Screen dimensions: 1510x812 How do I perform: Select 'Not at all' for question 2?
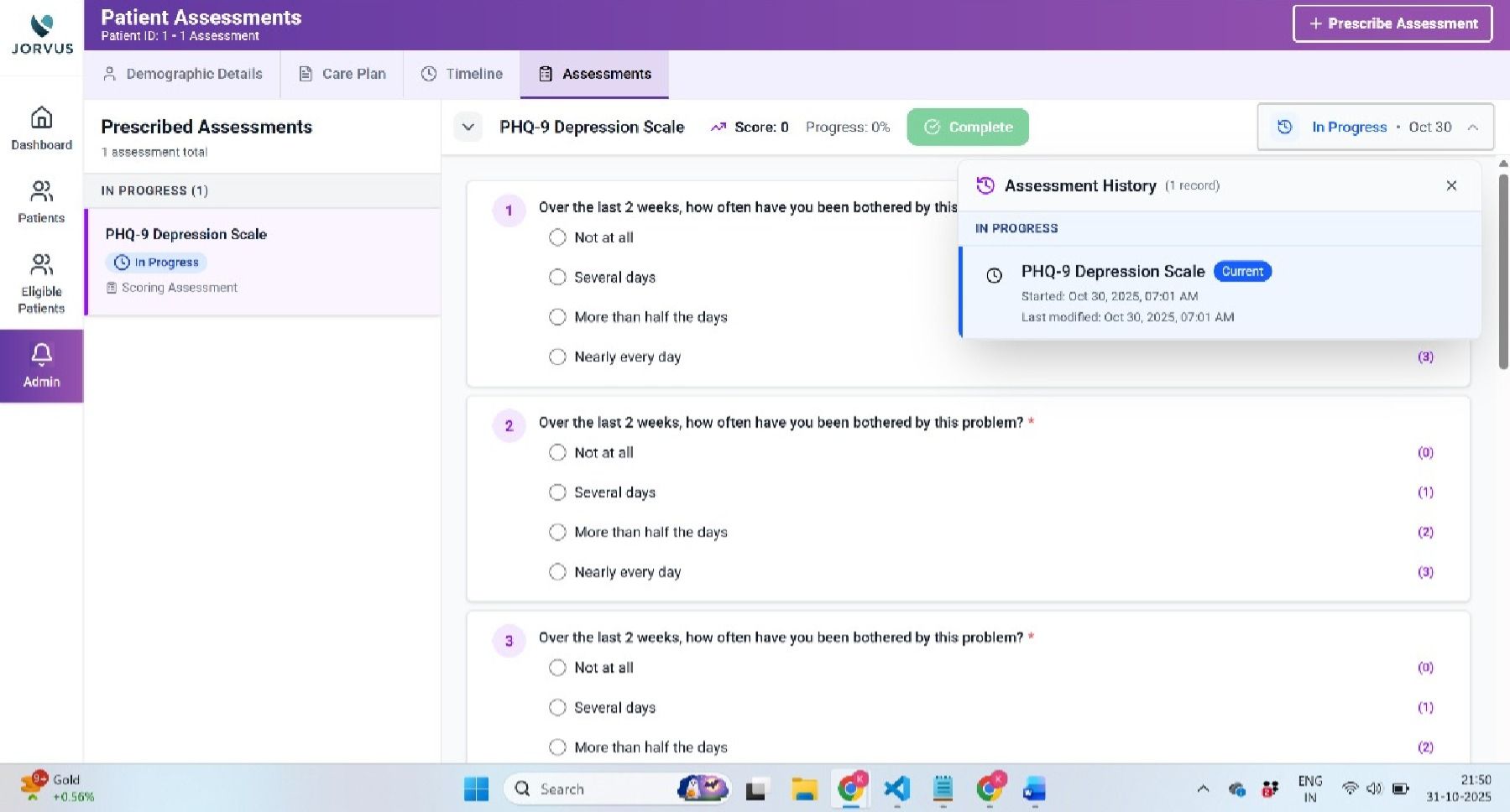click(557, 452)
